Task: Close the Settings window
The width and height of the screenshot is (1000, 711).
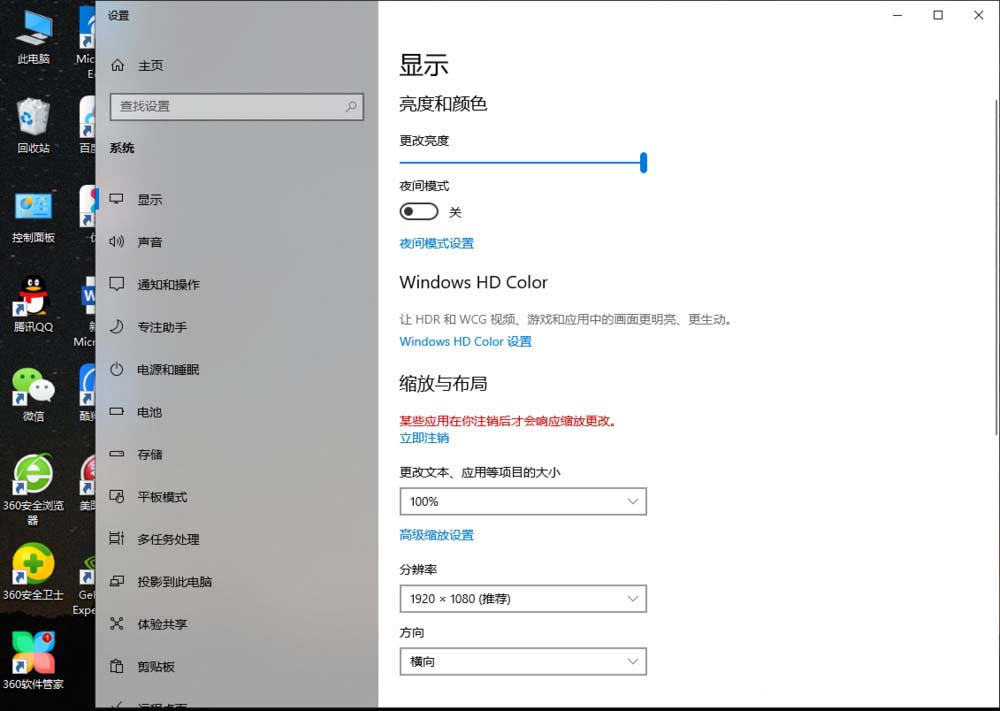Action: (978, 15)
